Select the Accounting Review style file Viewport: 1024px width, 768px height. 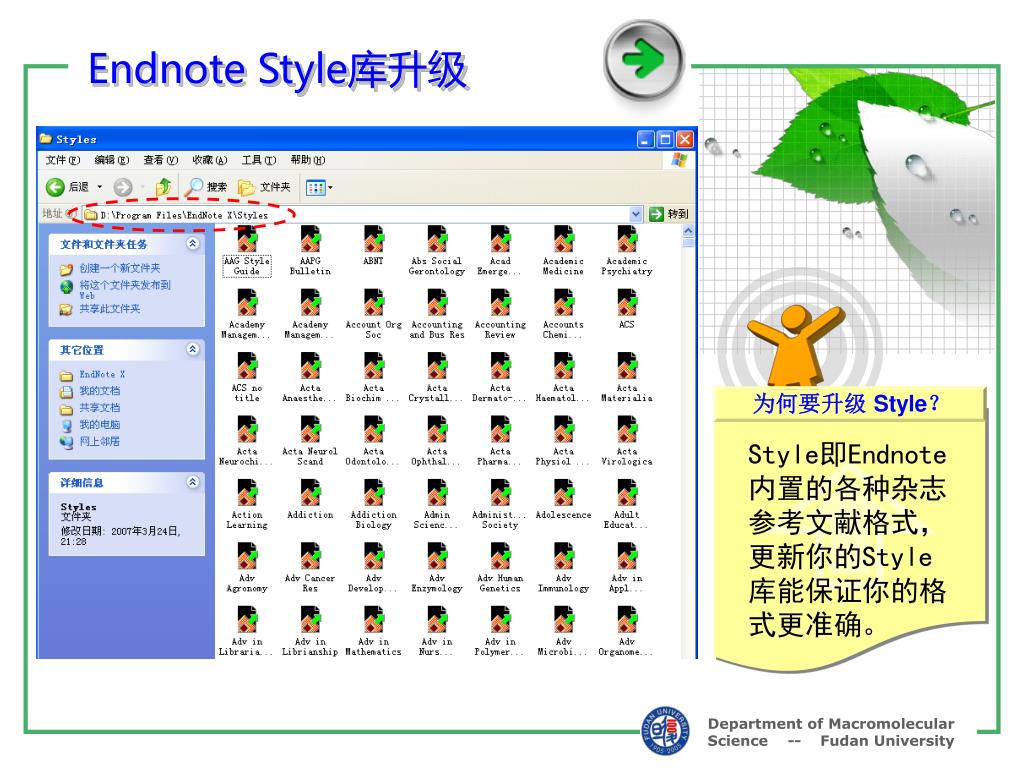[500, 315]
